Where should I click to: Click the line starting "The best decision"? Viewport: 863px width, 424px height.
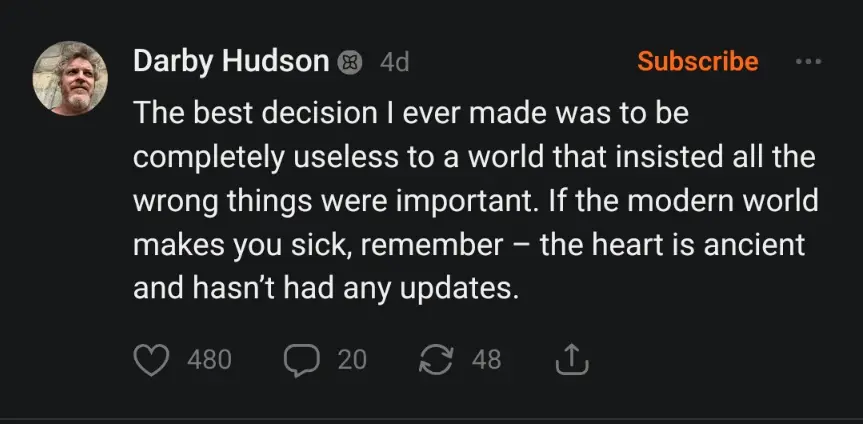pyautogui.click(x=411, y=114)
